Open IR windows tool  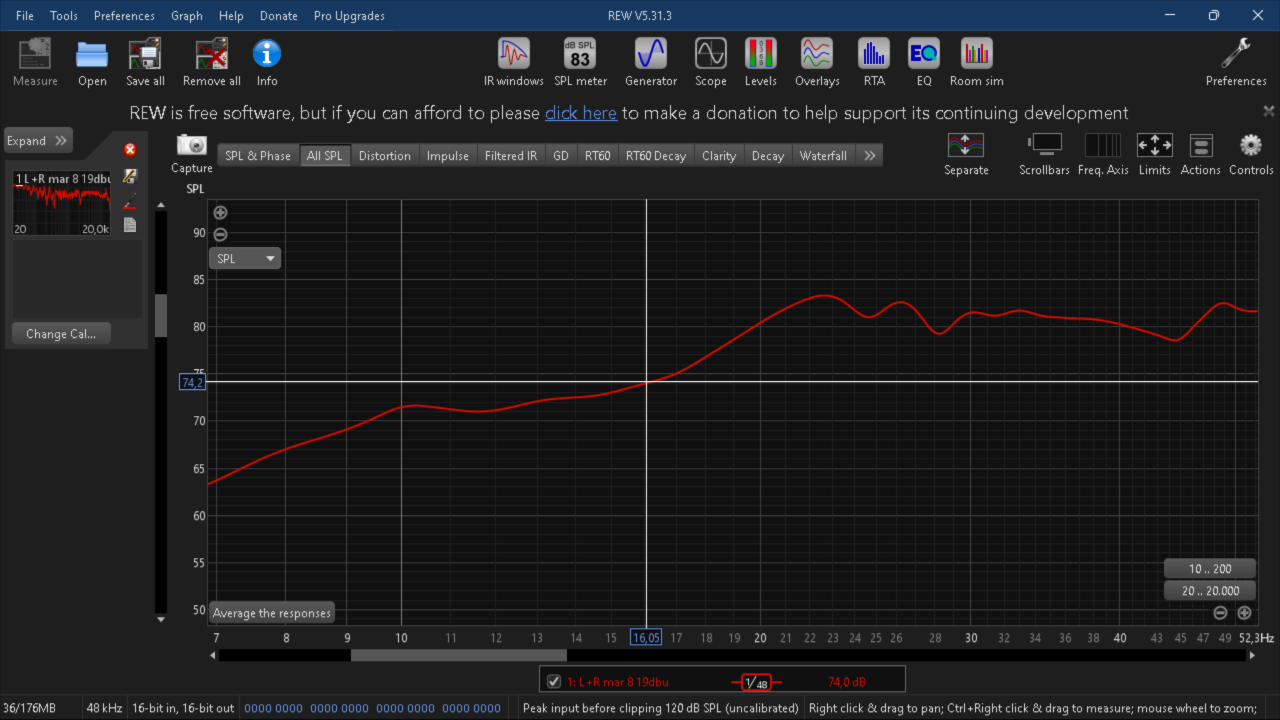point(514,62)
